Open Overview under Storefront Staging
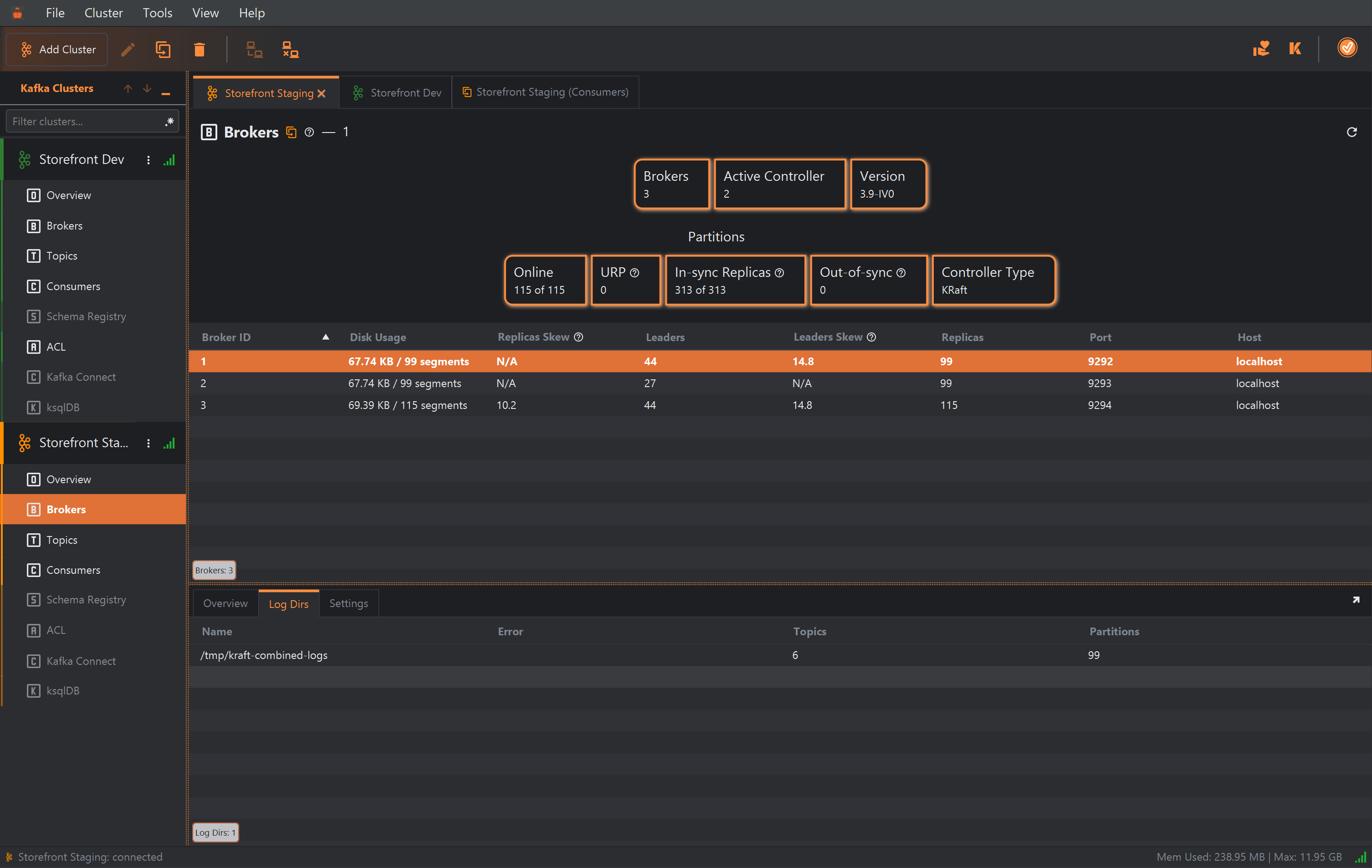The width and height of the screenshot is (1372, 868). point(94,480)
